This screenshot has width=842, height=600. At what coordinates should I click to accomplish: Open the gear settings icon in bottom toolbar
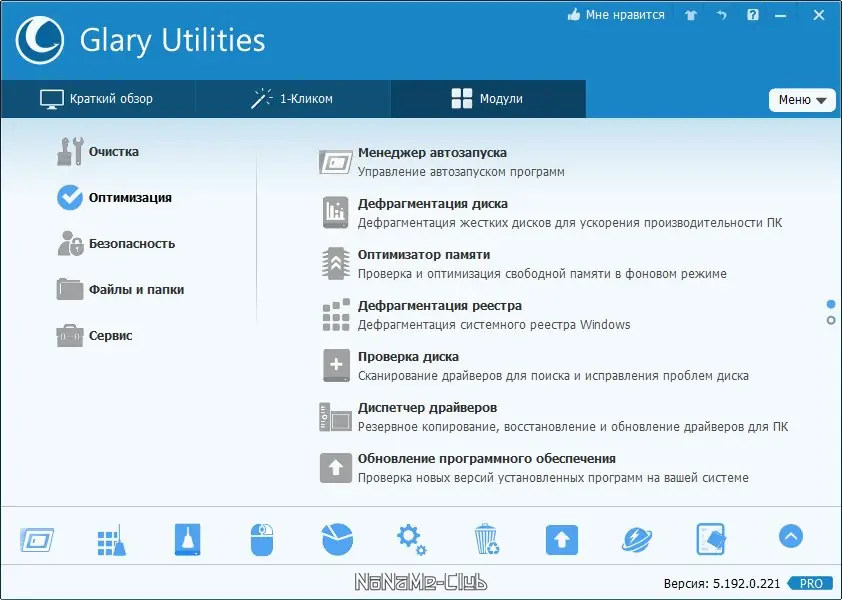411,537
